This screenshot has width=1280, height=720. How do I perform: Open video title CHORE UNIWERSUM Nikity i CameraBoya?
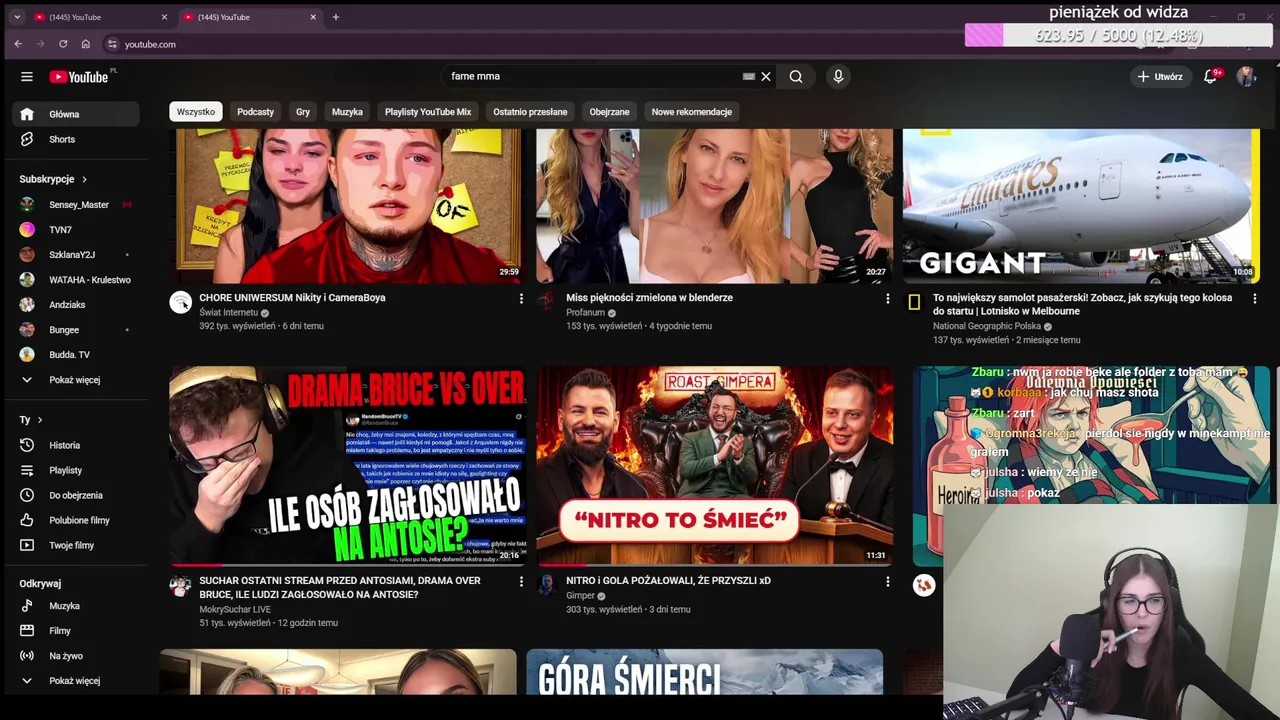pyautogui.click(x=292, y=298)
